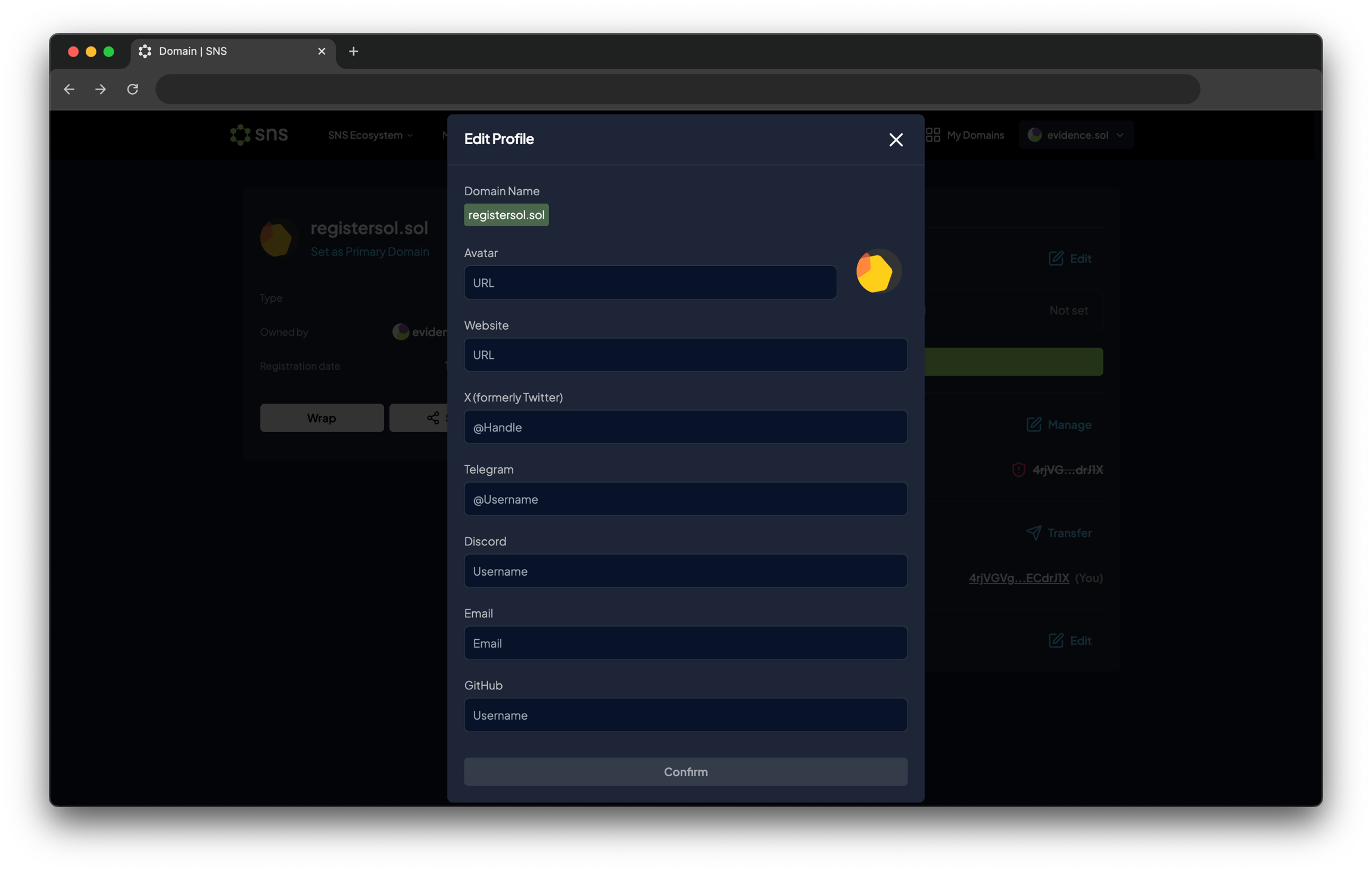
Task: Focus the Avatar URL input field
Action: (650, 283)
